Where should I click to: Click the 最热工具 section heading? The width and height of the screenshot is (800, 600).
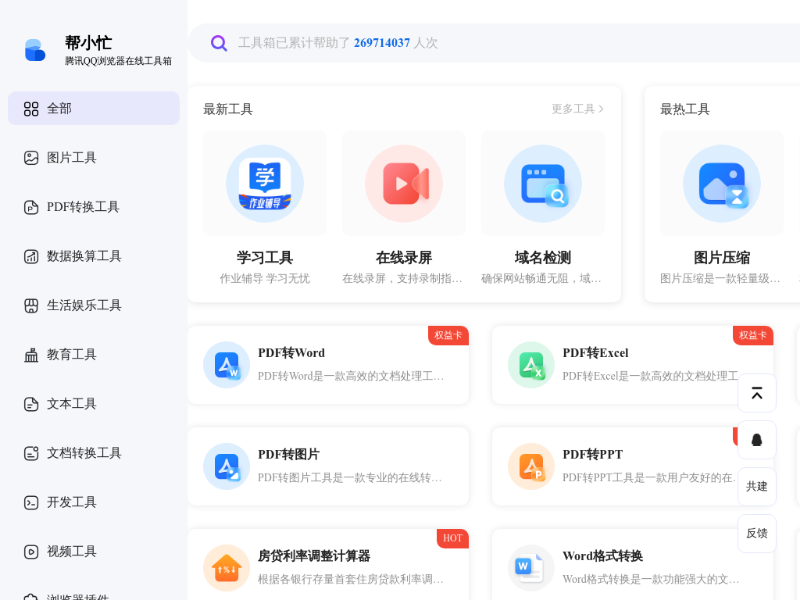point(685,109)
